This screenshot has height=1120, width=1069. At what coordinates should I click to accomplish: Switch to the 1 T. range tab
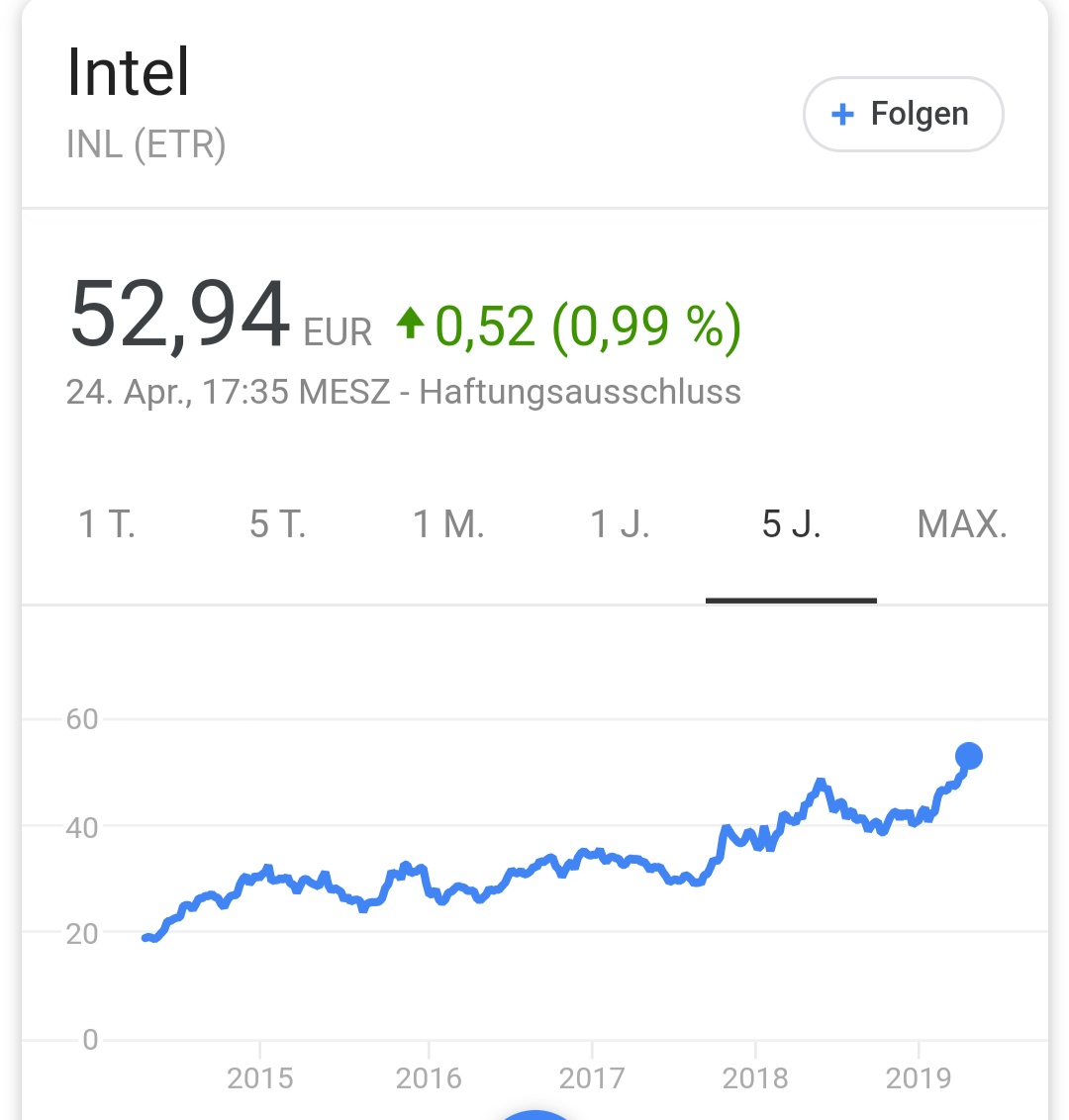(x=107, y=523)
